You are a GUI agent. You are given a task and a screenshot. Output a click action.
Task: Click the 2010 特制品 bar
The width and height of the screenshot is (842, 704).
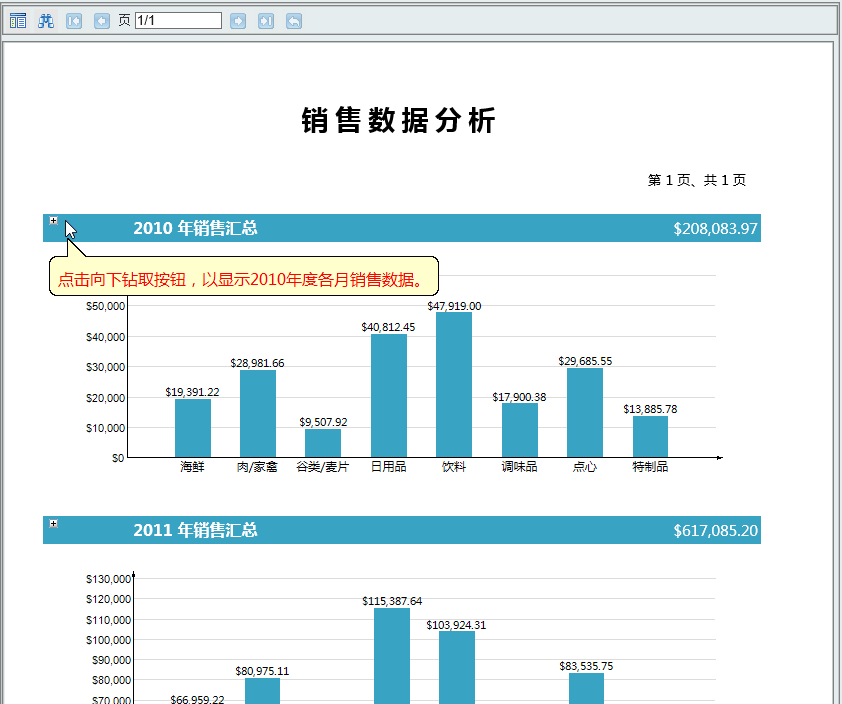[x=650, y=437]
